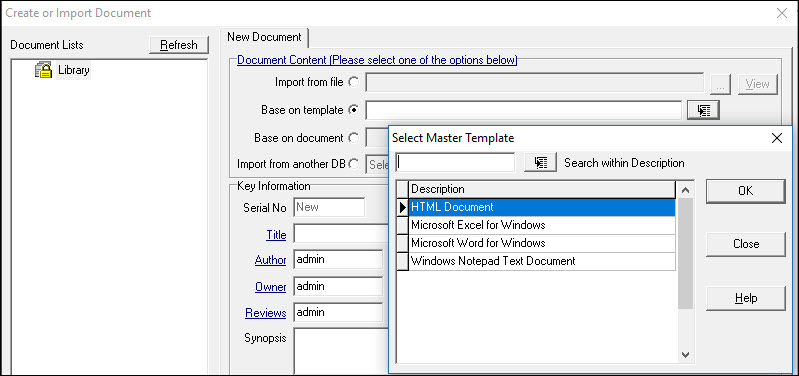Select HTML Document template row
This screenshot has width=799, height=376.
542,207
